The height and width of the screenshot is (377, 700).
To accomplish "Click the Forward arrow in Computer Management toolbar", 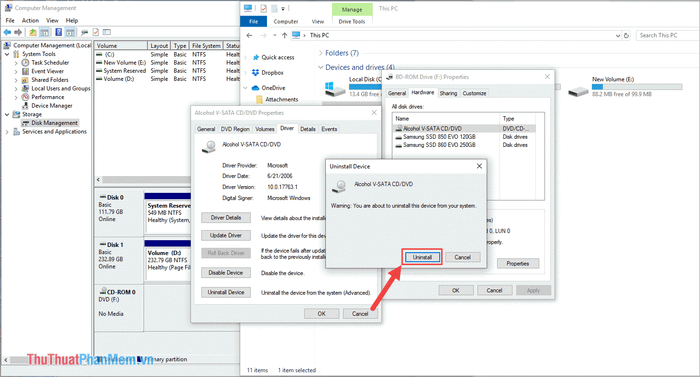I will [18, 32].
